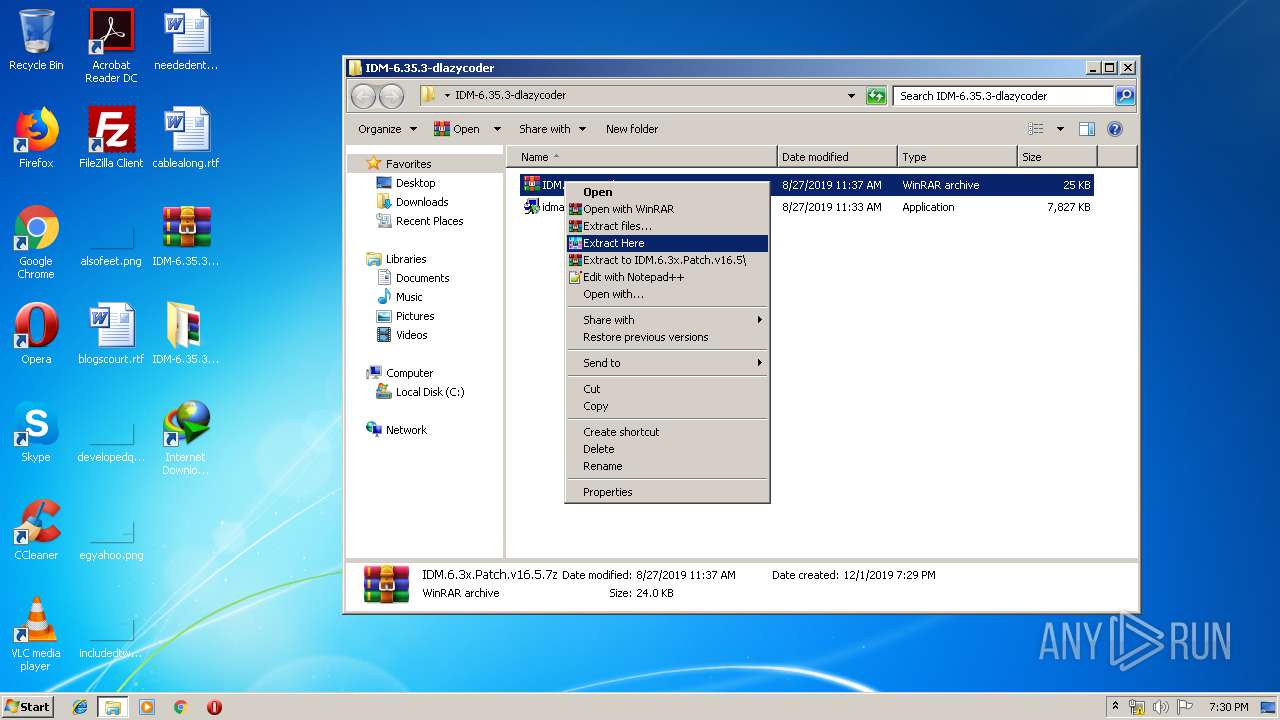The image size is (1280, 720).
Task: Click the search magnifier icon in Explorer
Action: (x=1124, y=96)
